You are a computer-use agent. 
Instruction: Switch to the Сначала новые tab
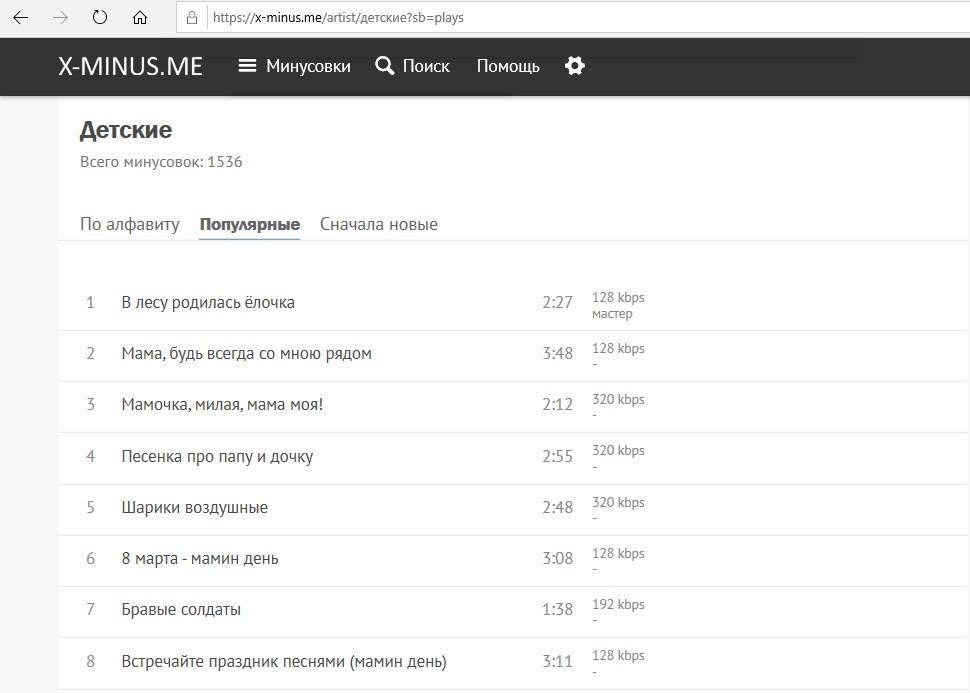(379, 224)
